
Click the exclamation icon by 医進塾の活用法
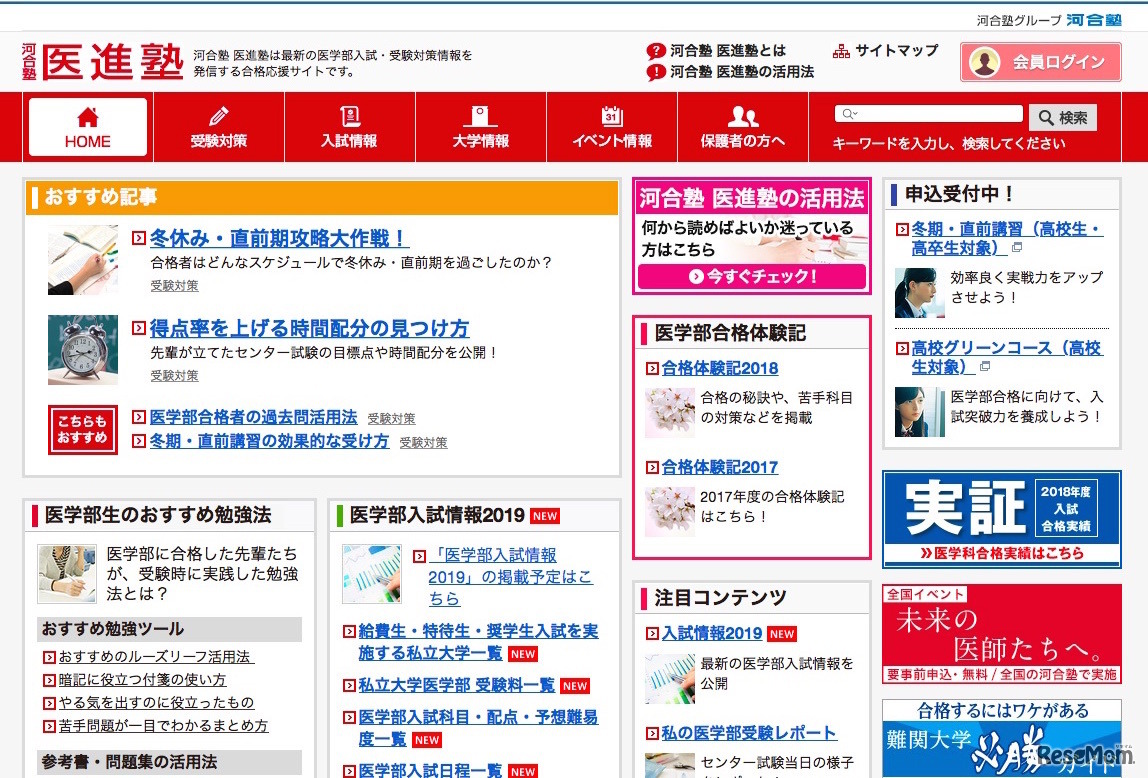[656, 72]
